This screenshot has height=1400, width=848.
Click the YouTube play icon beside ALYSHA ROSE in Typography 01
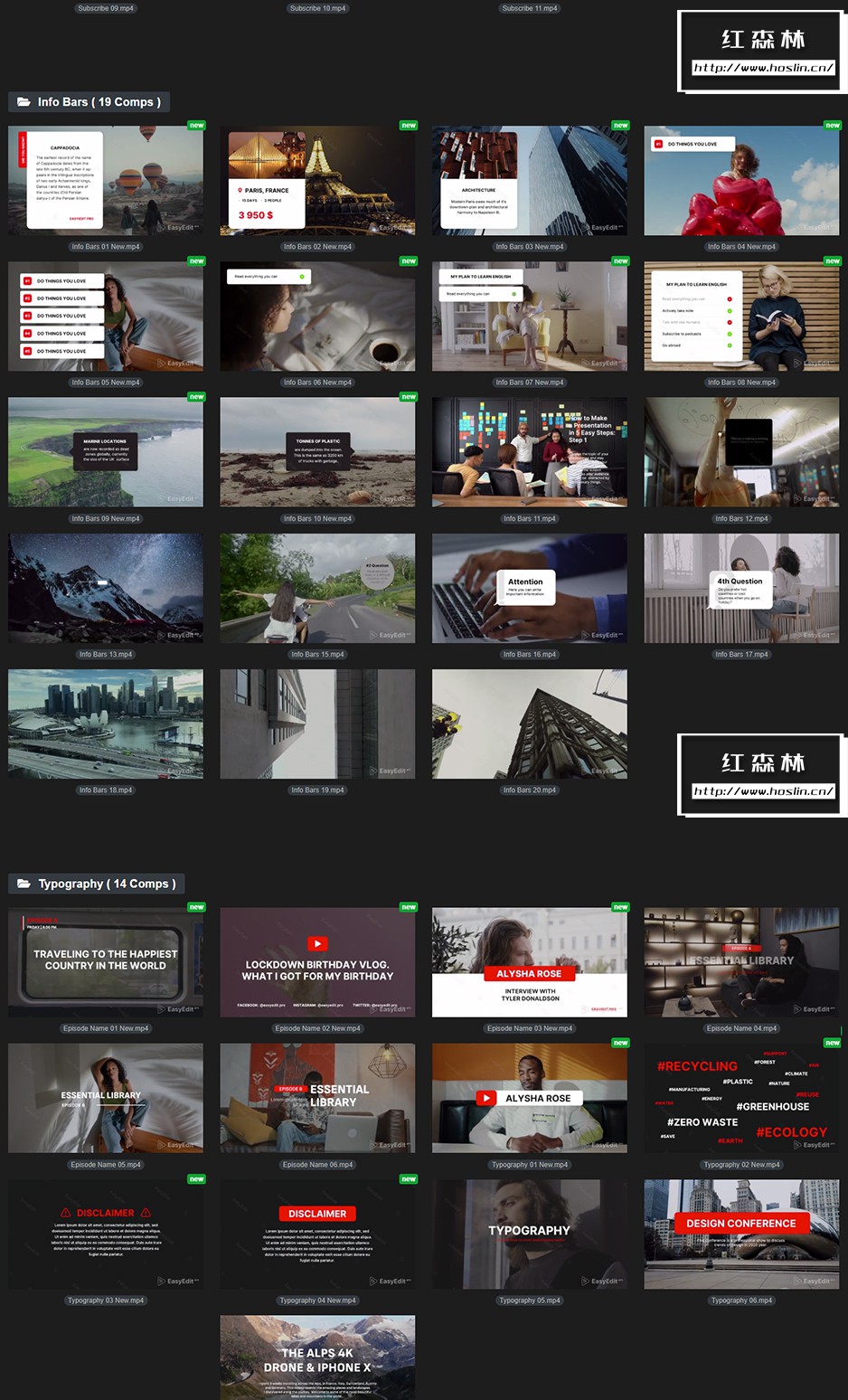click(x=486, y=1098)
